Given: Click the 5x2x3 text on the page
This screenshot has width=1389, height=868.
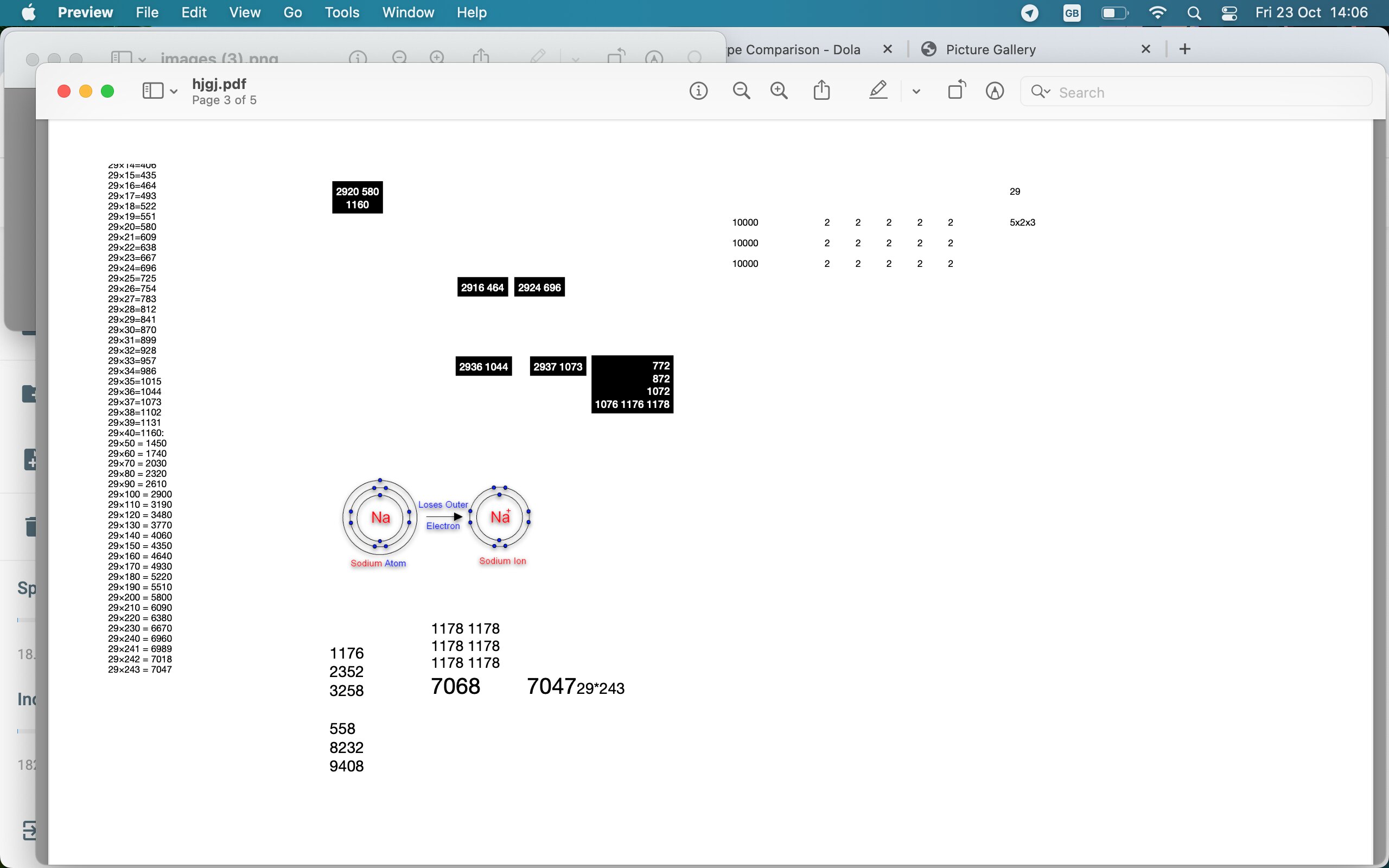Looking at the screenshot, I should click(1022, 222).
